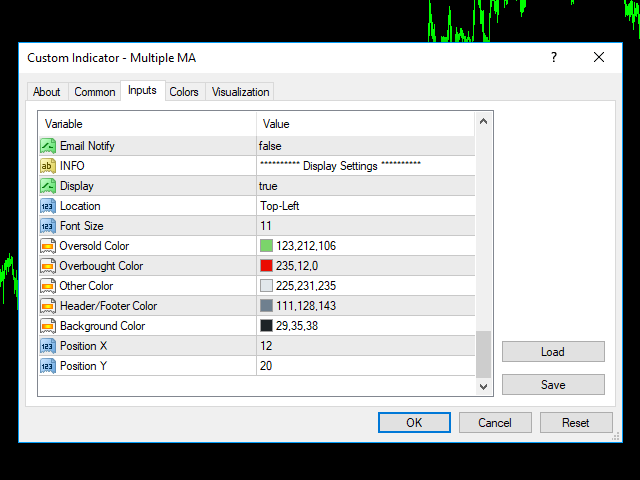
Task: Click the Location integer type icon
Action: 47,206
